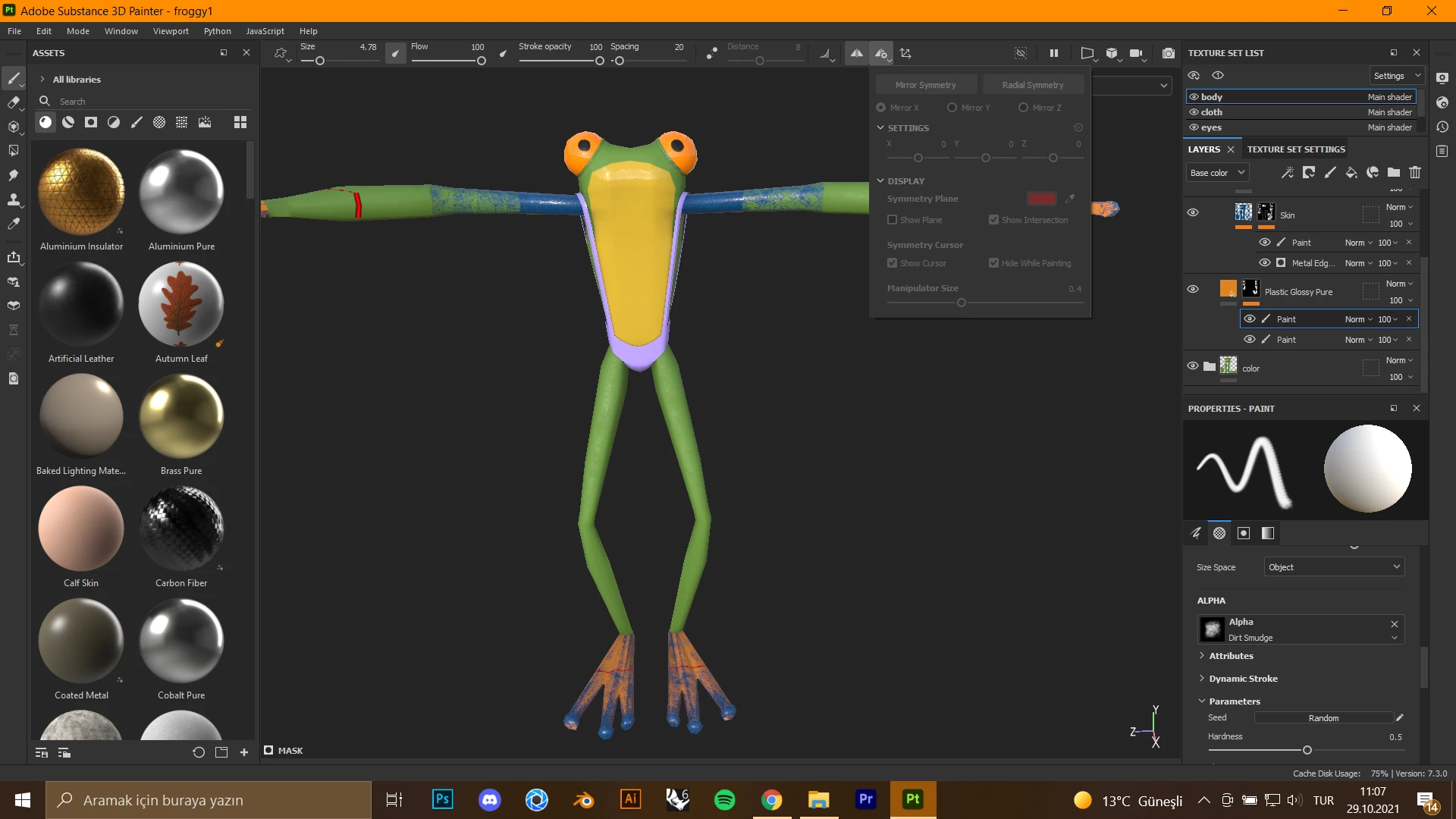Click the Random seed button

click(1323, 718)
